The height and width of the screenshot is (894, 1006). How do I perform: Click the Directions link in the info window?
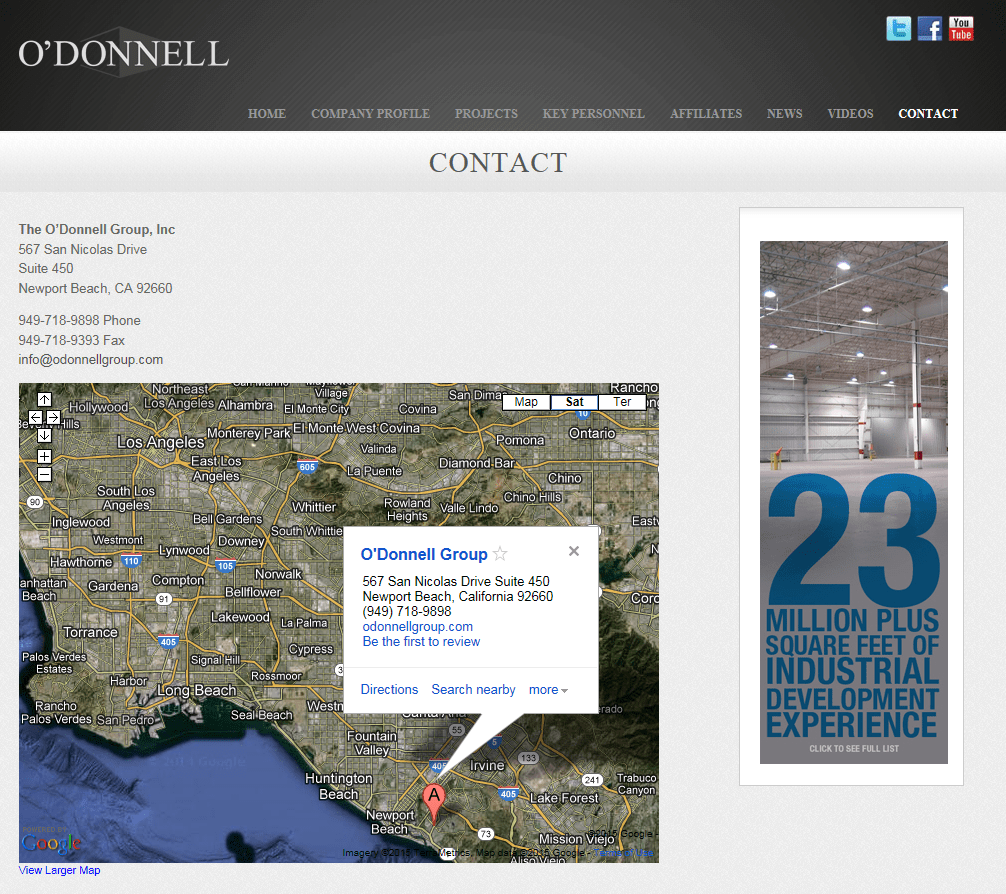(x=389, y=689)
